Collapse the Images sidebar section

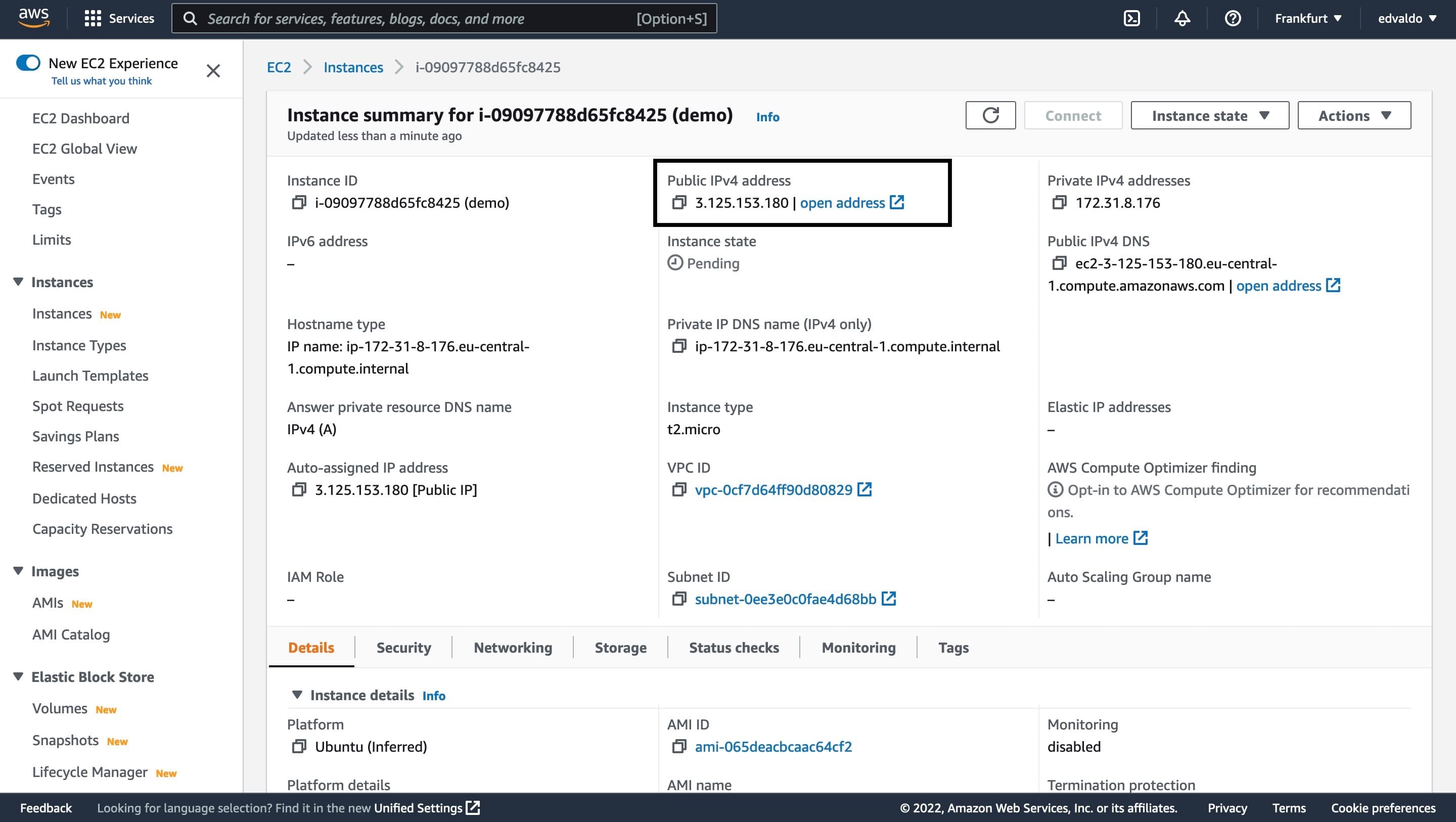(18, 571)
